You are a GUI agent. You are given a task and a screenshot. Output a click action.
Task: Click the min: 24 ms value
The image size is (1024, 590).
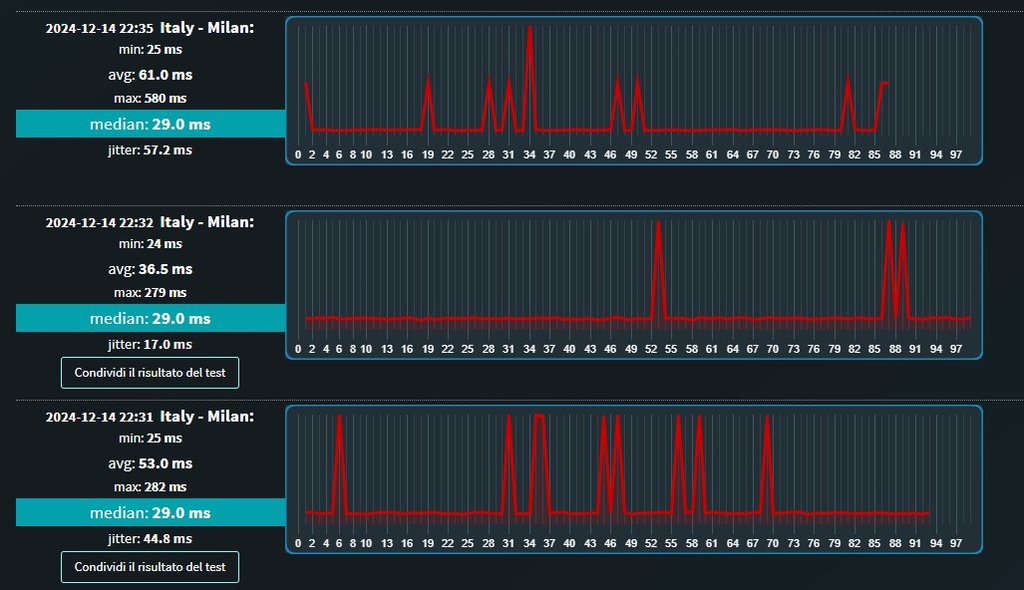(x=150, y=244)
